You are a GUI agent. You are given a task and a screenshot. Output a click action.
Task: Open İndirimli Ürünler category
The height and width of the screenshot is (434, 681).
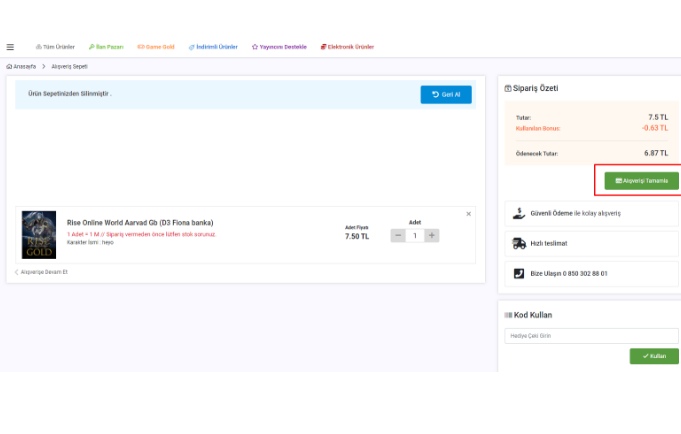pyautogui.click(x=213, y=47)
